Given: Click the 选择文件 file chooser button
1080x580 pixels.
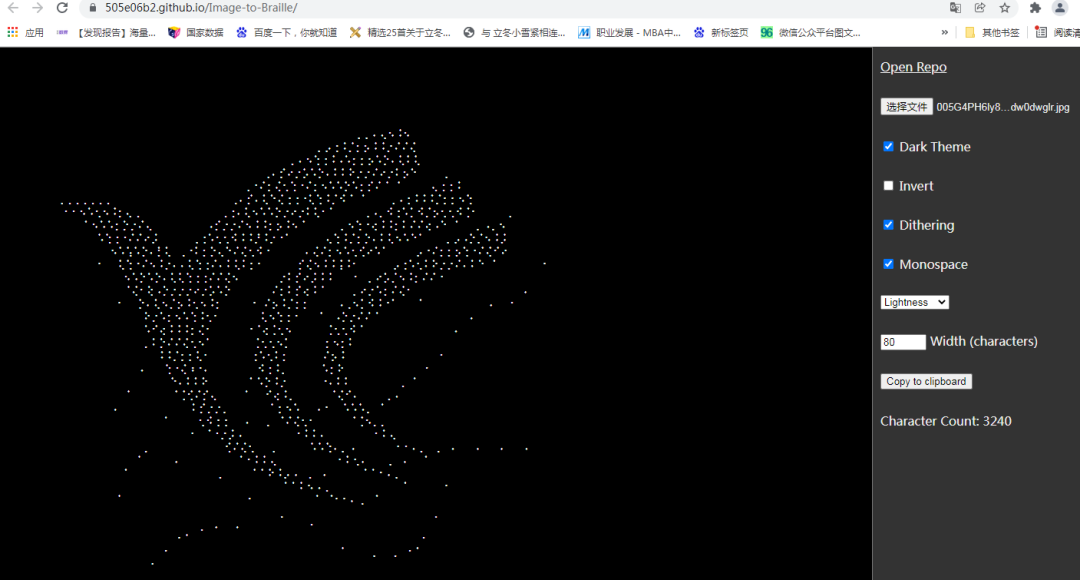Looking at the screenshot, I should pyautogui.click(x=906, y=106).
